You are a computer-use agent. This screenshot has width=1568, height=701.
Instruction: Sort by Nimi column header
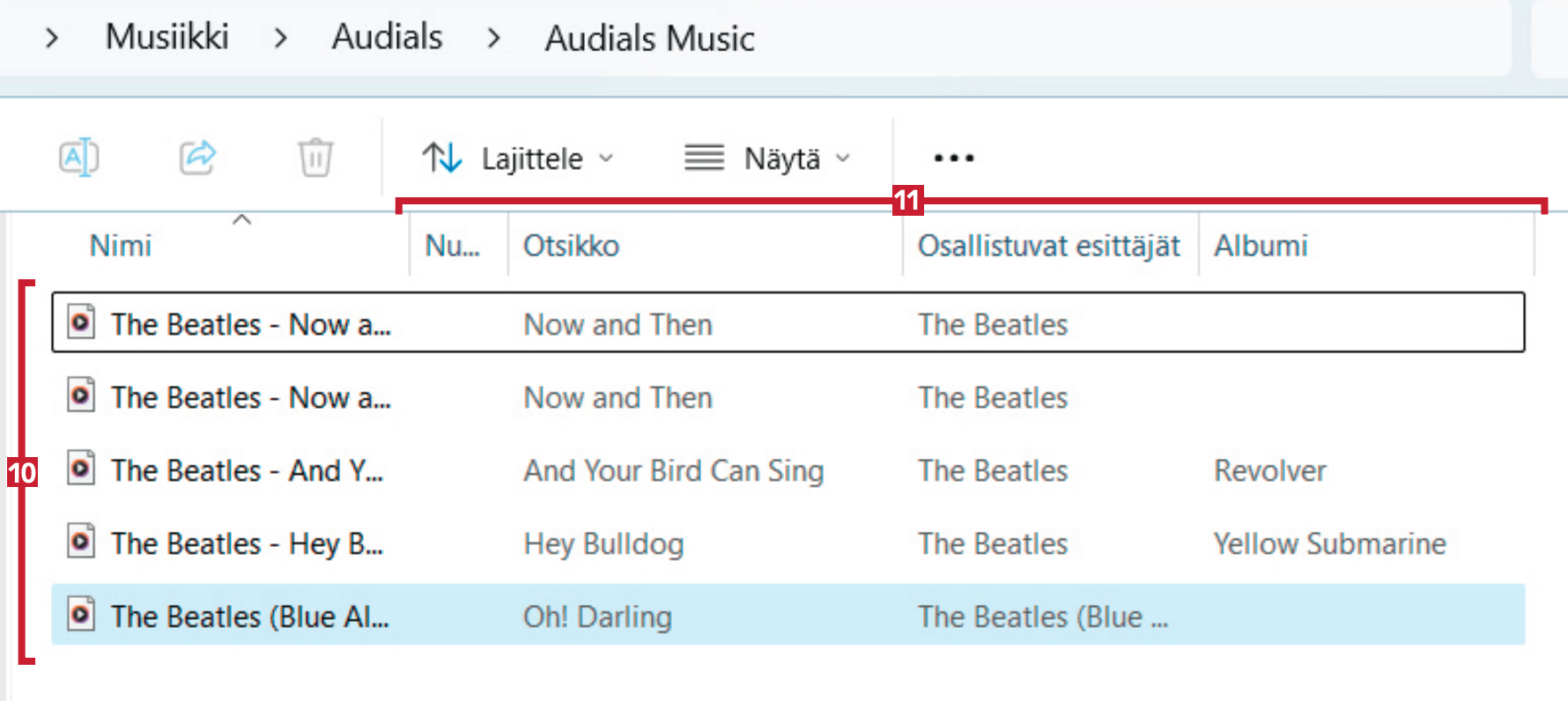pyautogui.click(x=121, y=246)
